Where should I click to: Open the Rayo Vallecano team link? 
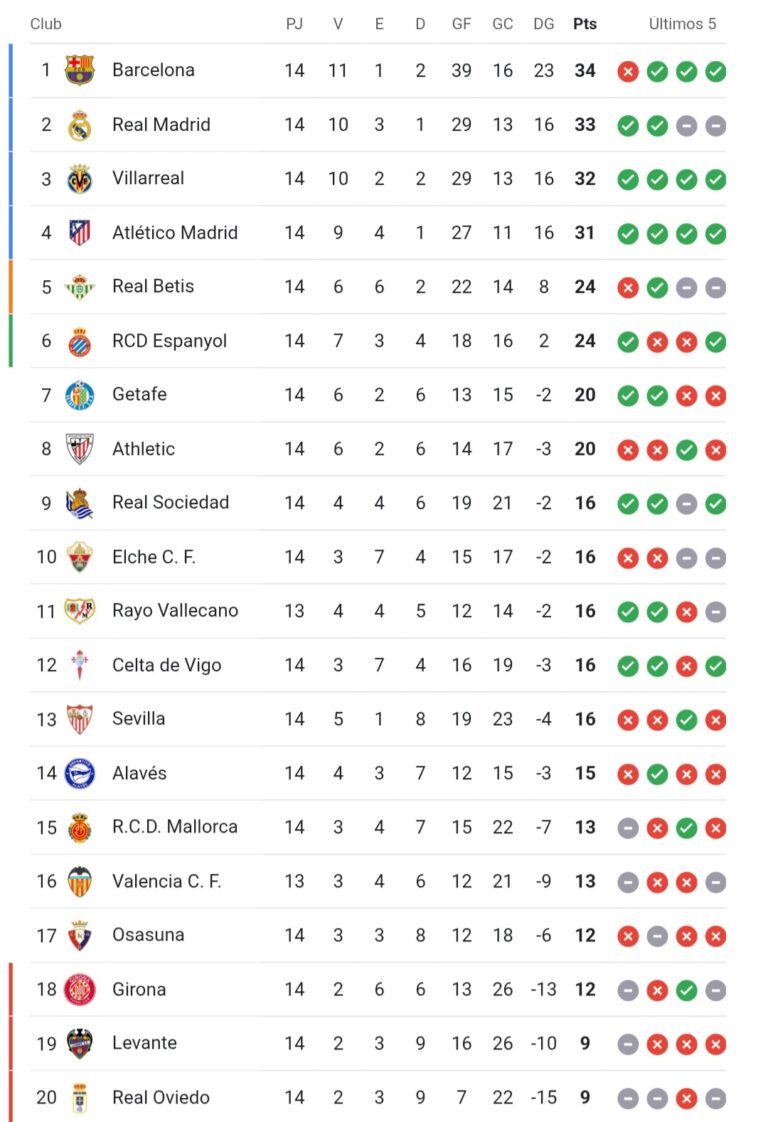click(x=175, y=610)
